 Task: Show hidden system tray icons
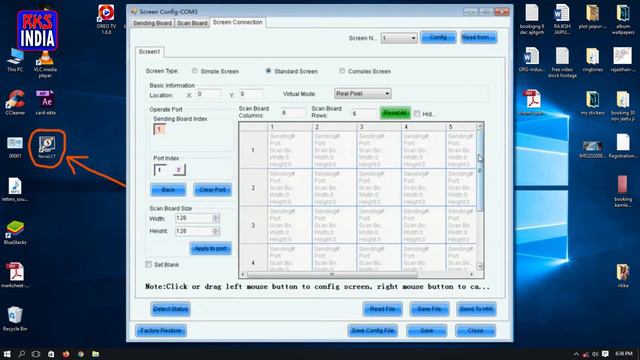click(576, 354)
